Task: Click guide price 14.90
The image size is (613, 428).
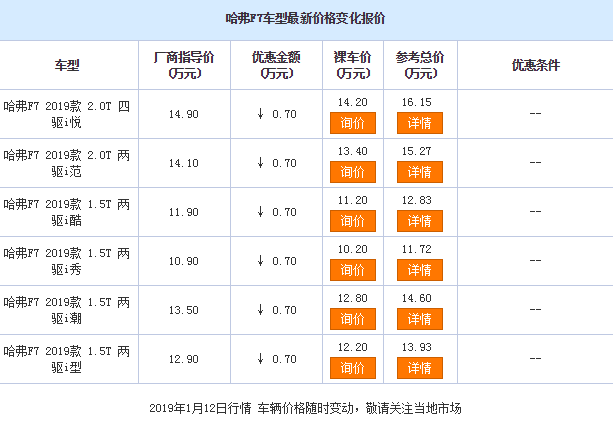Action: pyautogui.click(x=184, y=114)
